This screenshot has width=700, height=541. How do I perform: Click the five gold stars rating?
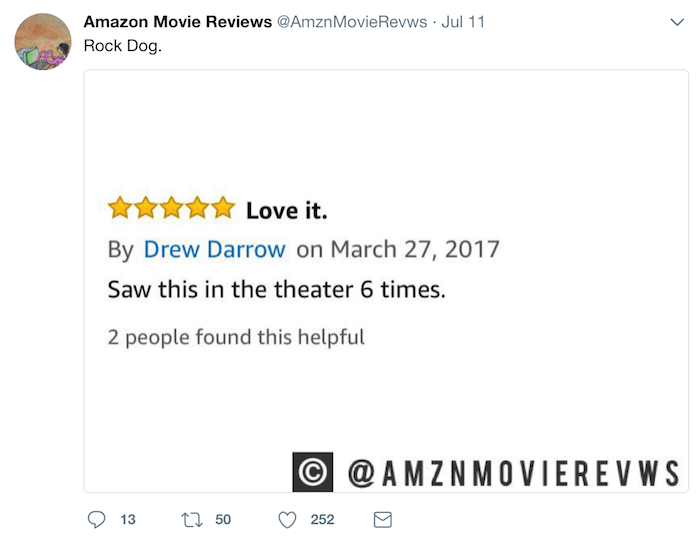point(171,208)
